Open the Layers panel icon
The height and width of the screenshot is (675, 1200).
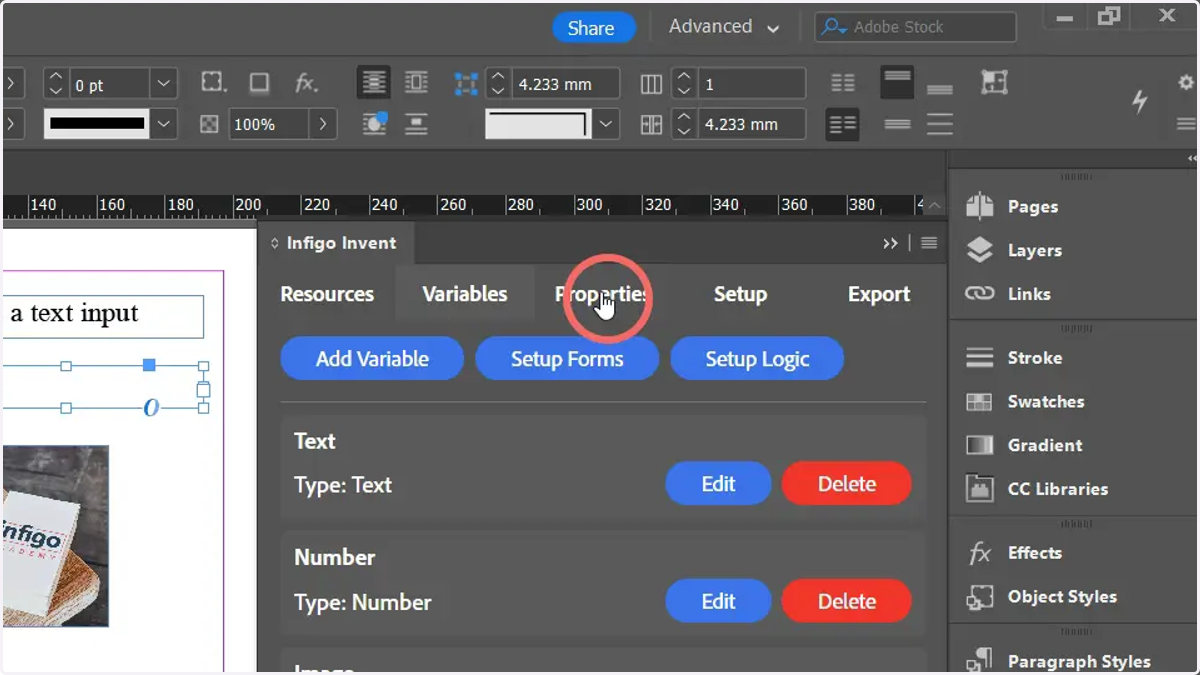(980, 250)
